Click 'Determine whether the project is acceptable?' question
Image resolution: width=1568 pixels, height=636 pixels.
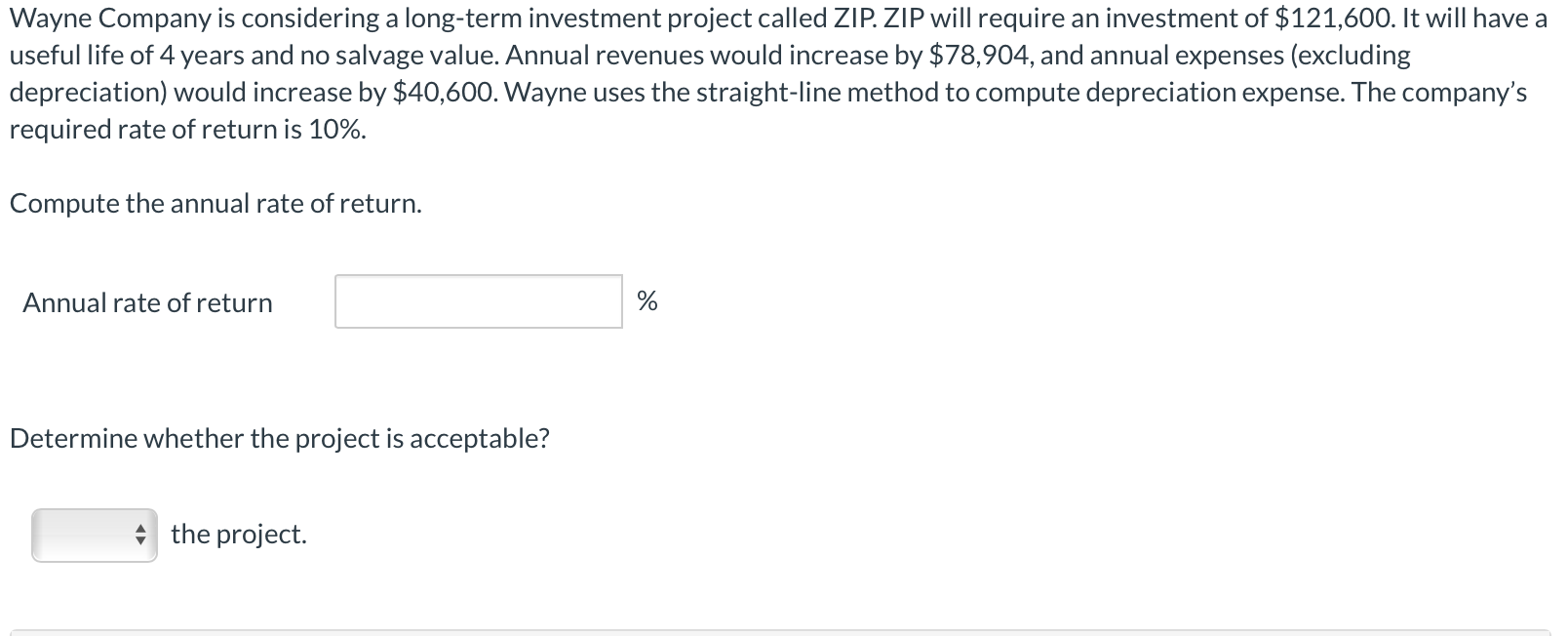[x=280, y=439]
